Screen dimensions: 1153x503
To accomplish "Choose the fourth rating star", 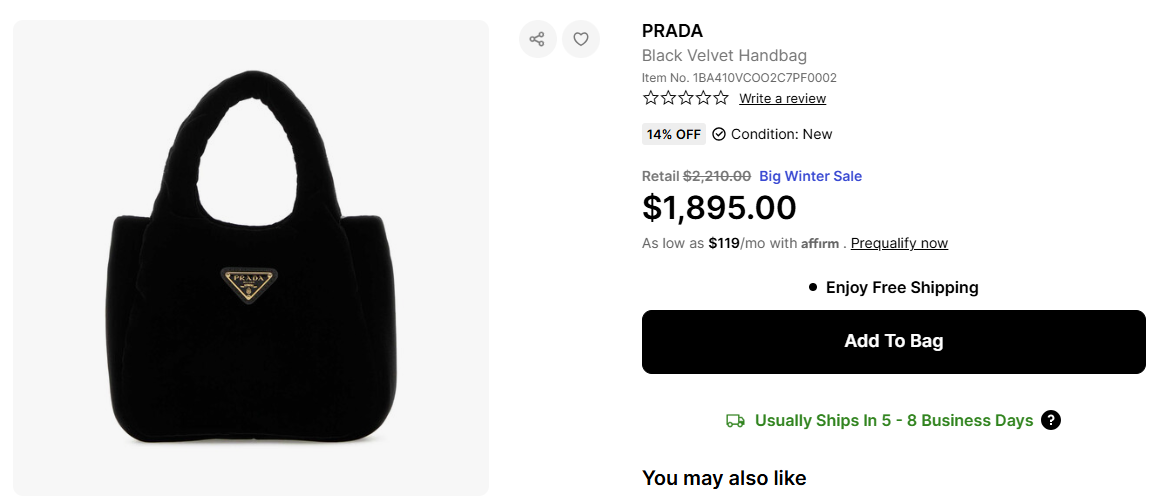I will (703, 98).
